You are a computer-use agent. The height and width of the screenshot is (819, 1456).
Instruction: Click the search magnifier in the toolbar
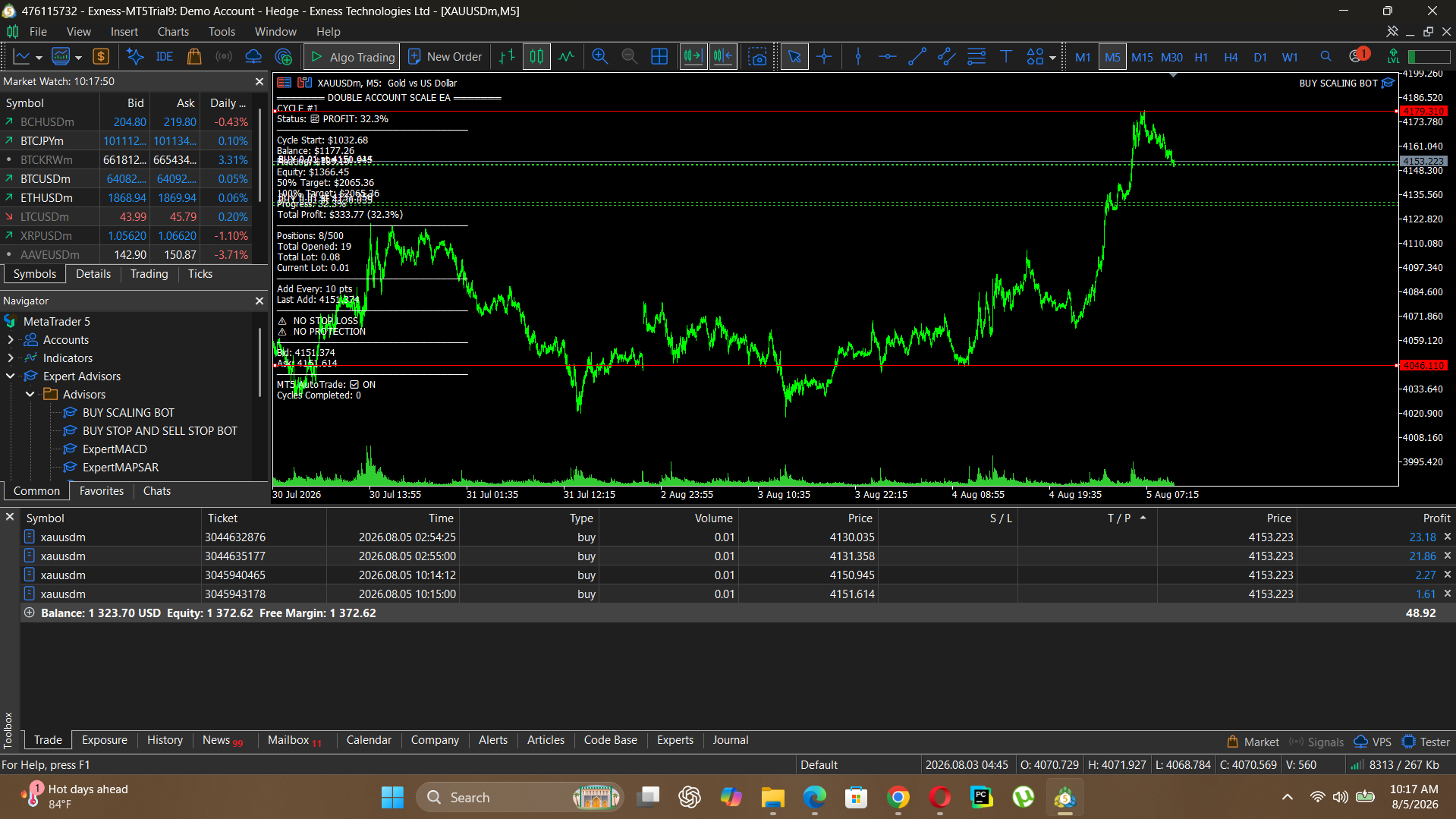(1325, 57)
